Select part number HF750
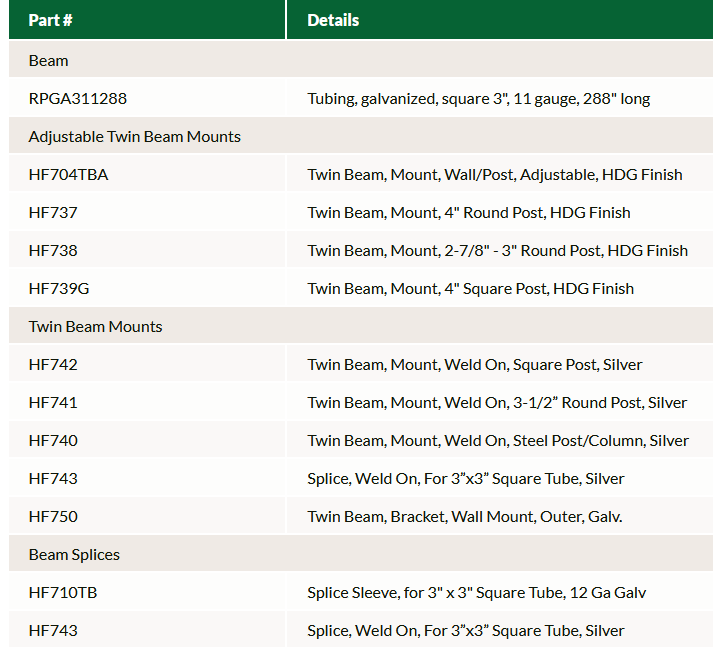Image resolution: width=713 pixels, height=671 pixels. point(53,516)
